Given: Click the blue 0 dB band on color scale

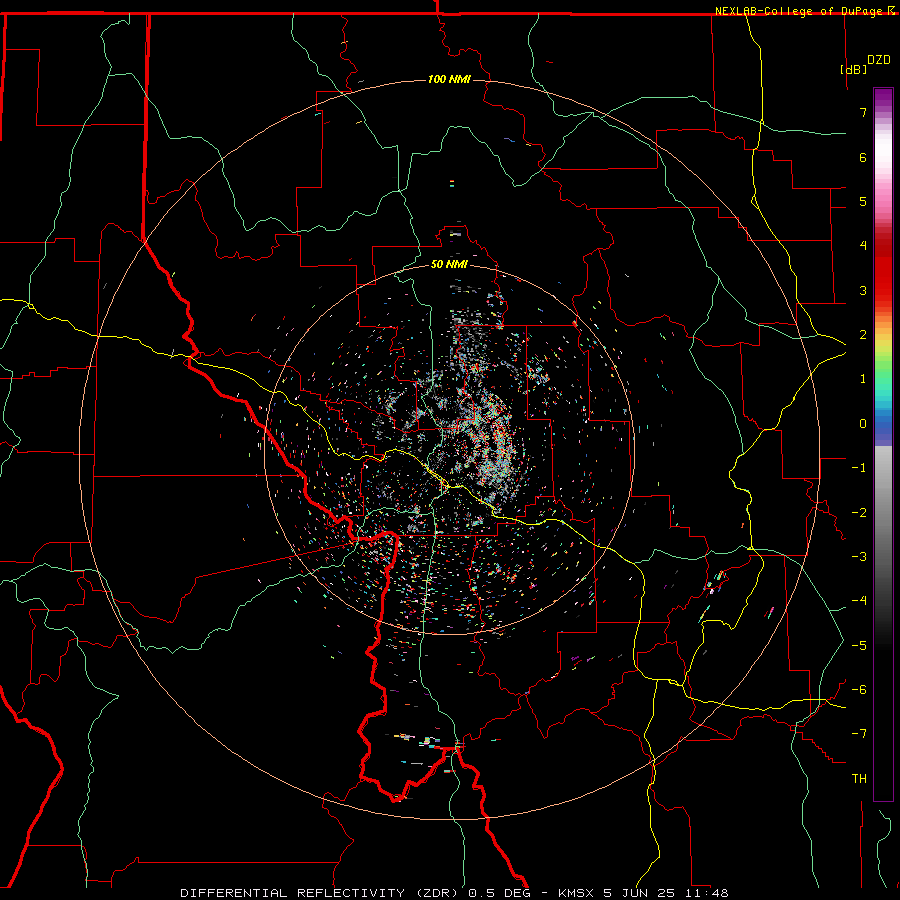Looking at the screenshot, I should [x=883, y=425].
